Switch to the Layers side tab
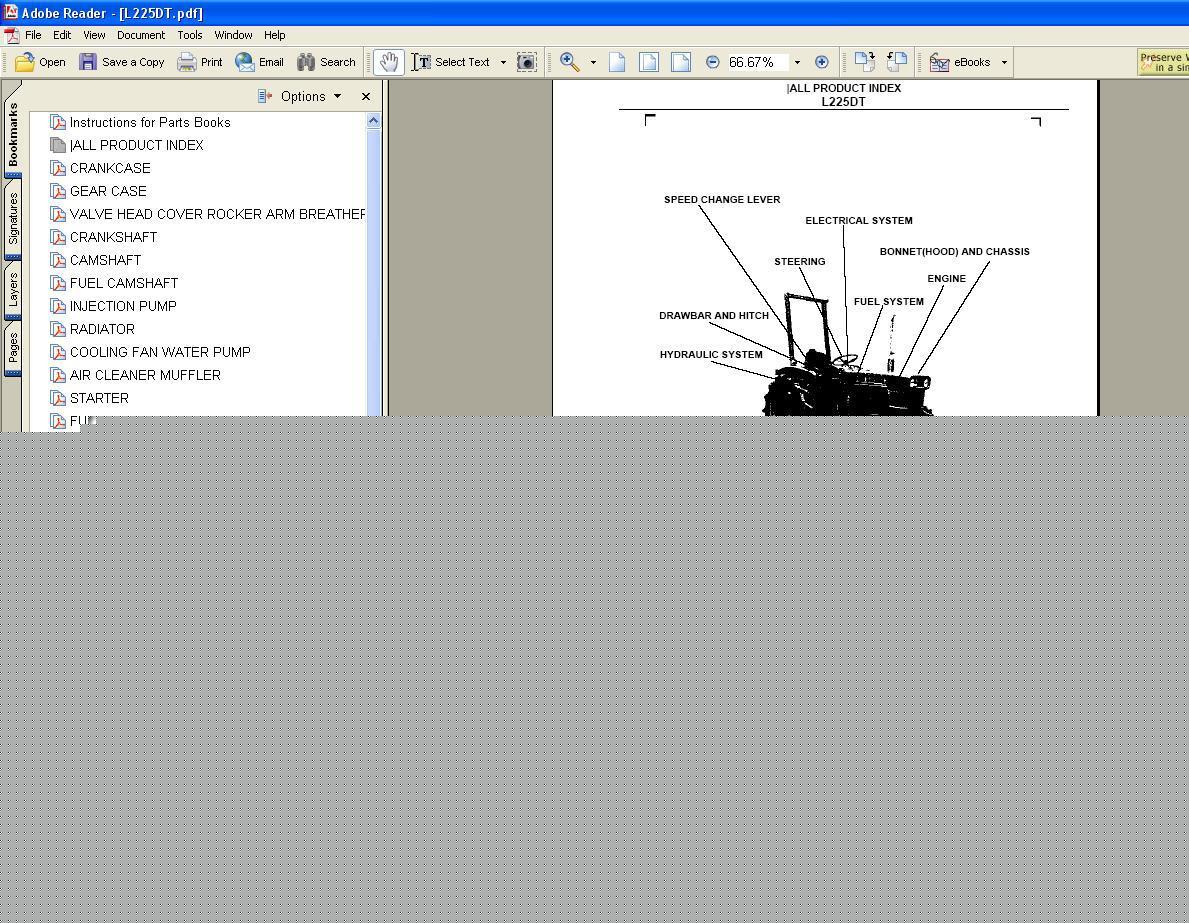This screenshot has width=1189, height=923. pyautogui.click(x=13, y=290)
